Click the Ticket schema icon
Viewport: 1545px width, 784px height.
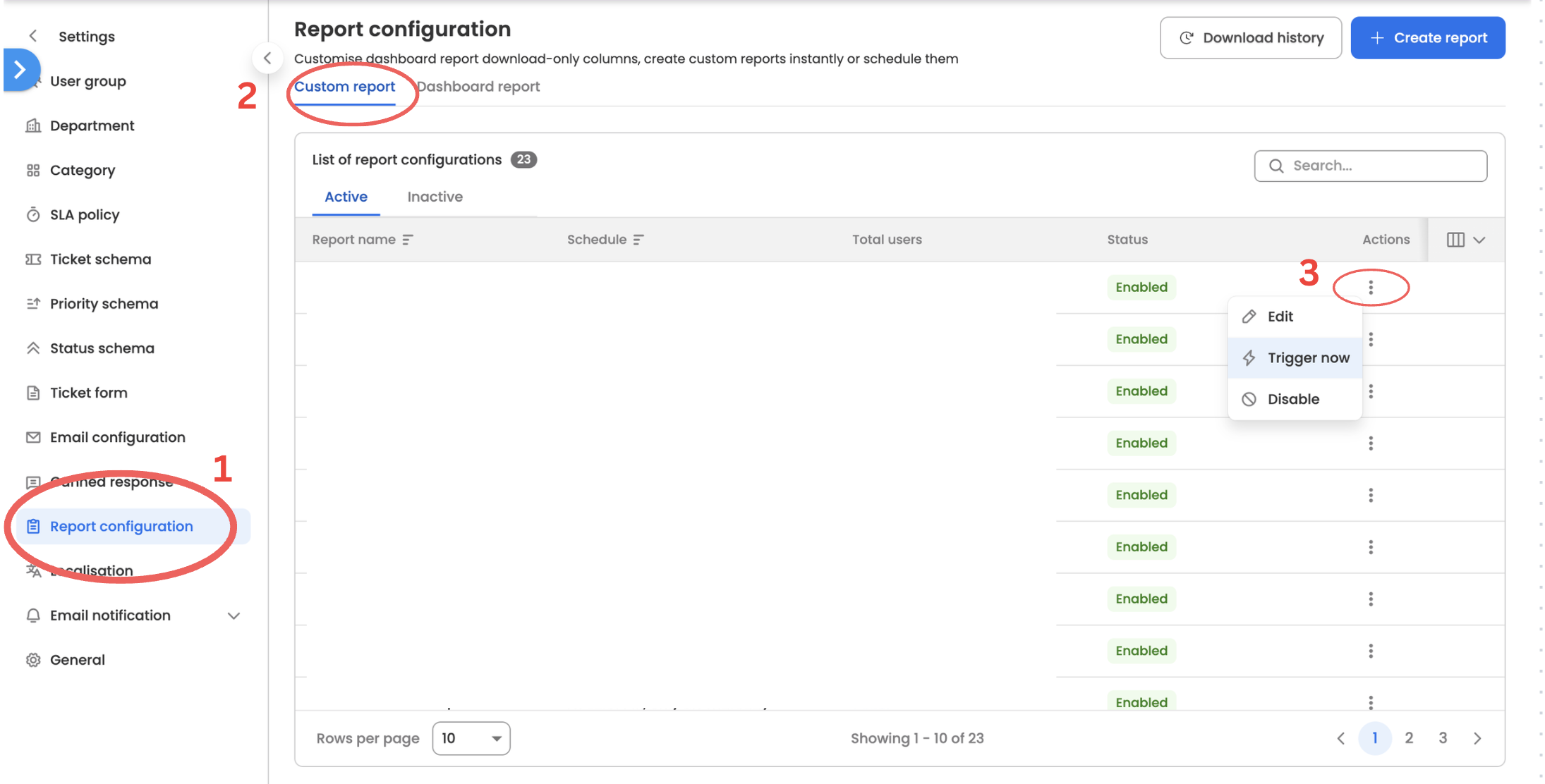[33, 259]
